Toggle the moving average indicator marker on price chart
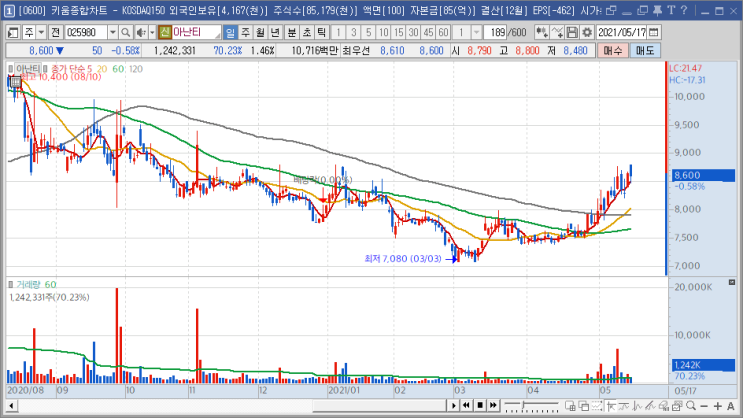743x418 pixels. 45,69
